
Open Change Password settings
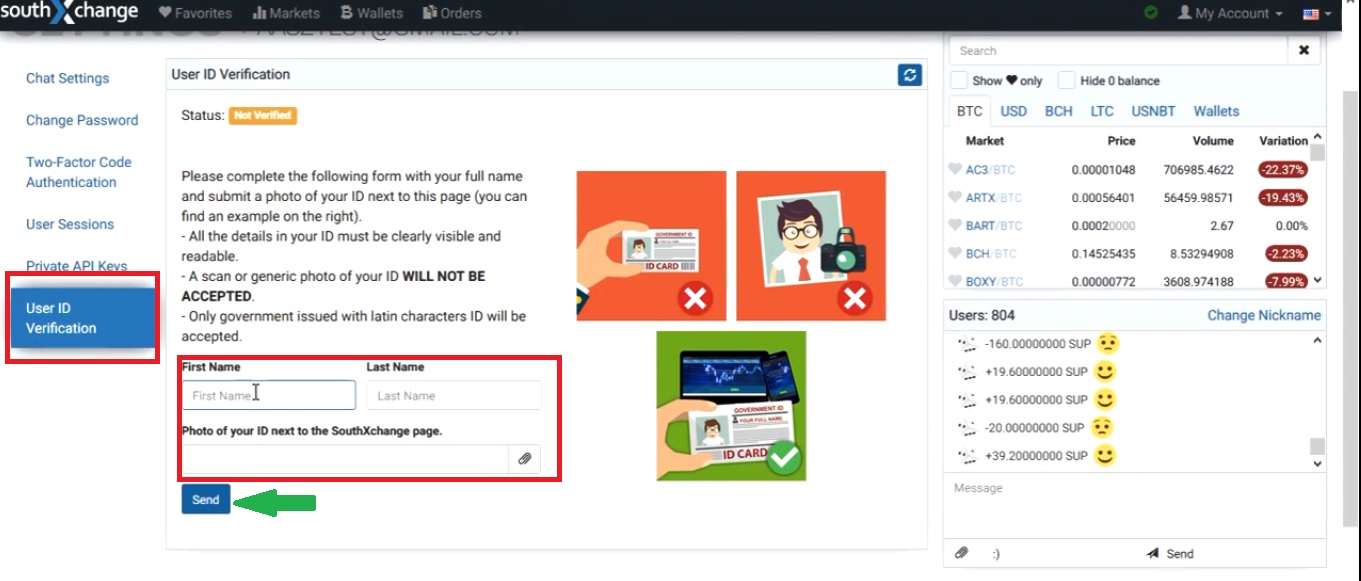[x=82, y=120]
